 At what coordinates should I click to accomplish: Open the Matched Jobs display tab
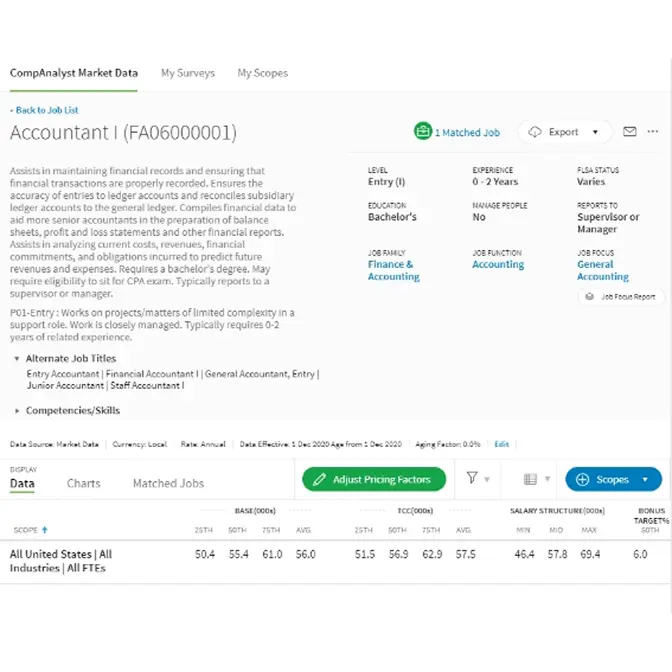click(x=168, y=483)
